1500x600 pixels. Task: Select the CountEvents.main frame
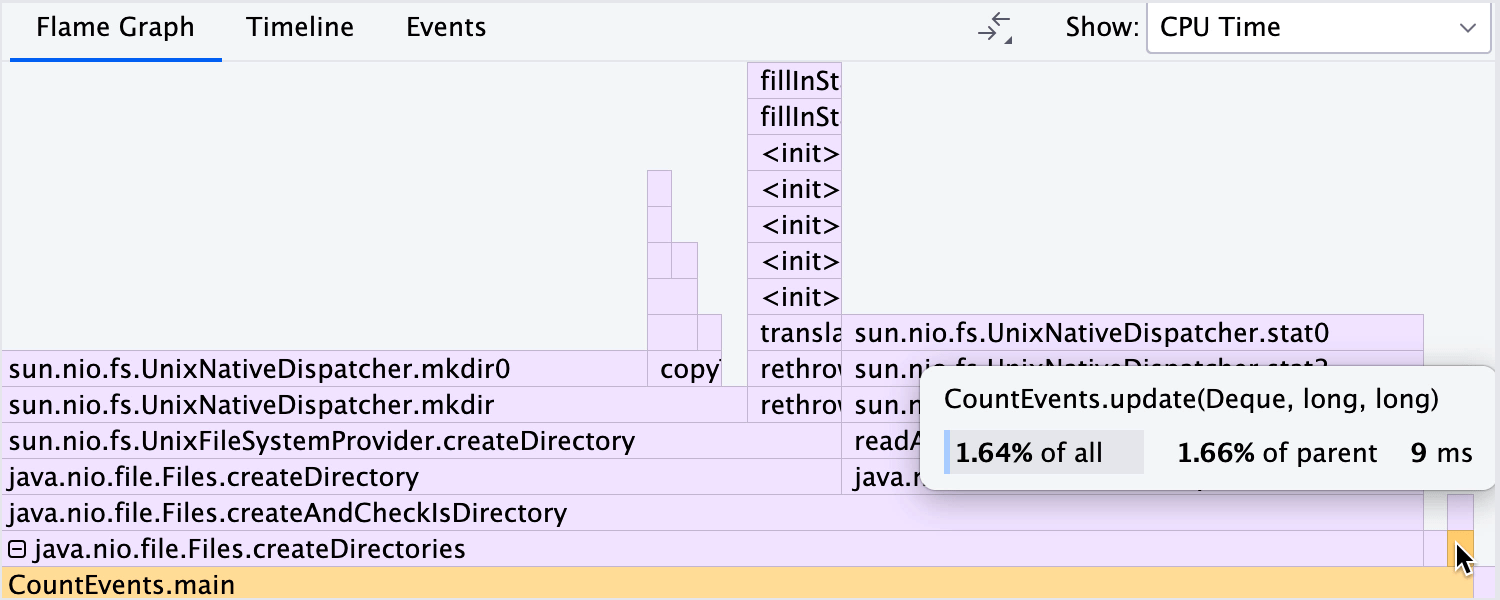coord(737,585)
